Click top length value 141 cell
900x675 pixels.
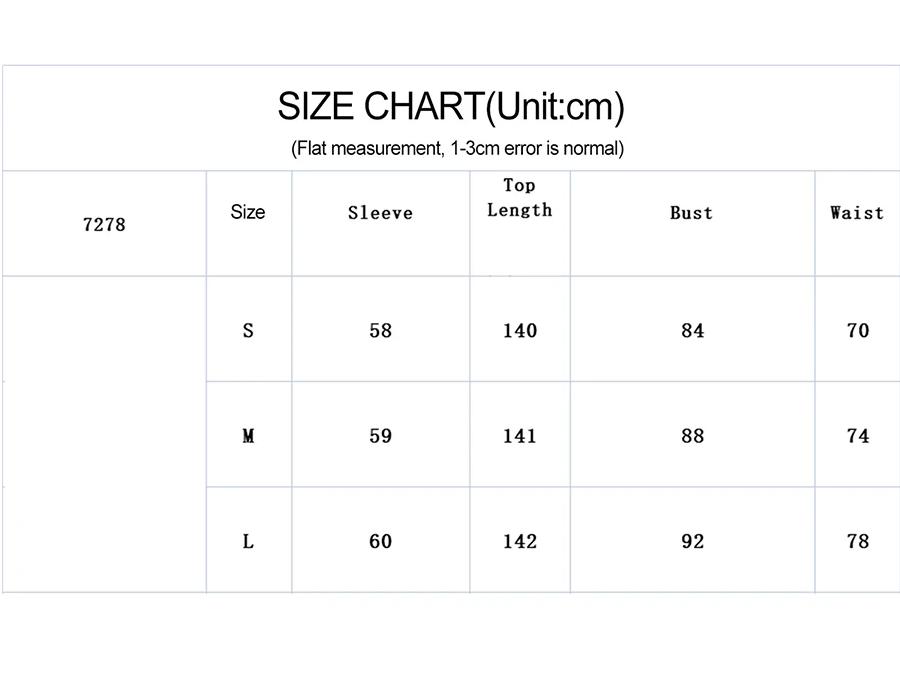point(519,436)
